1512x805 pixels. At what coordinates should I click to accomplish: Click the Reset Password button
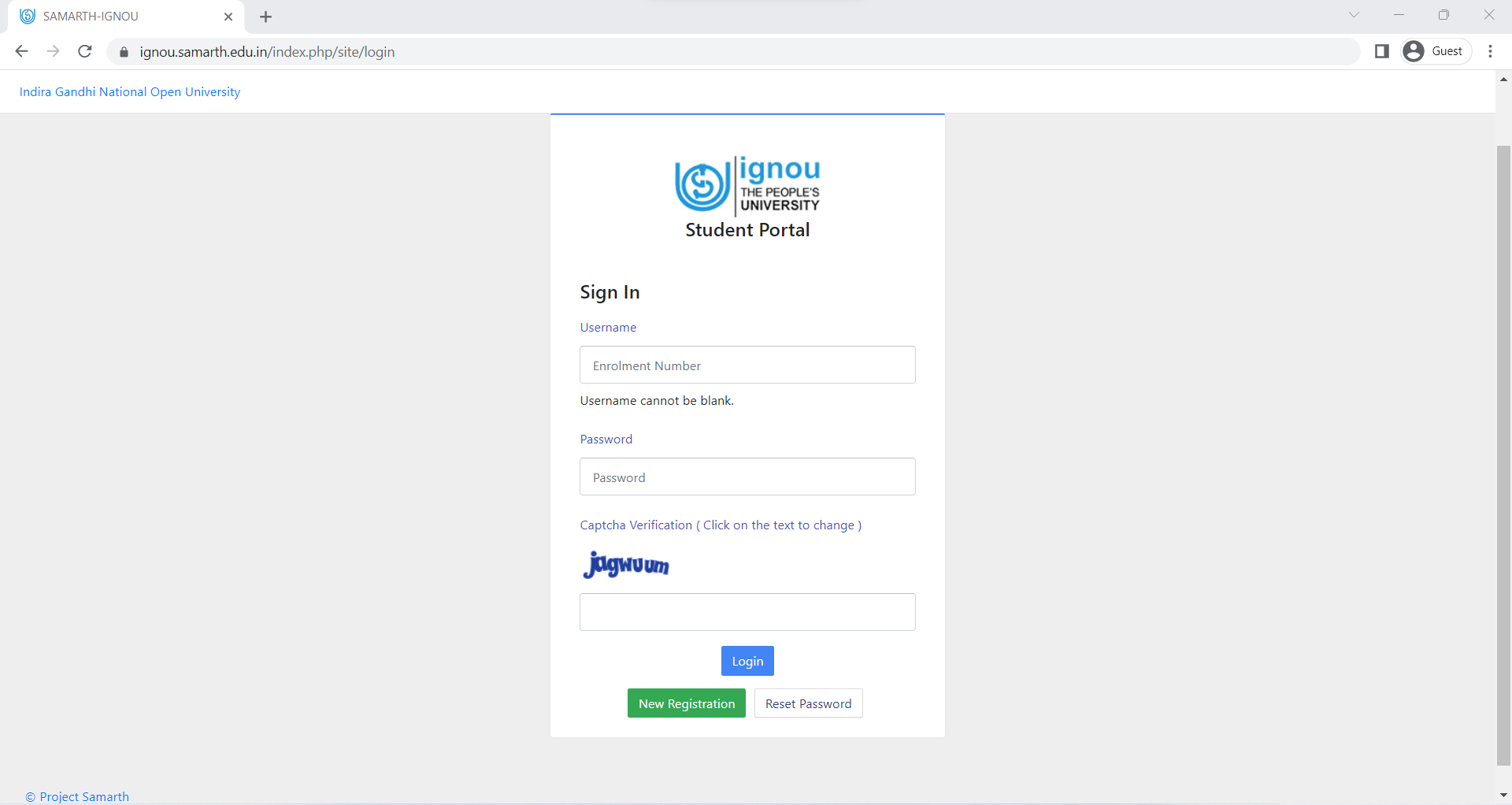click(808, 703)
